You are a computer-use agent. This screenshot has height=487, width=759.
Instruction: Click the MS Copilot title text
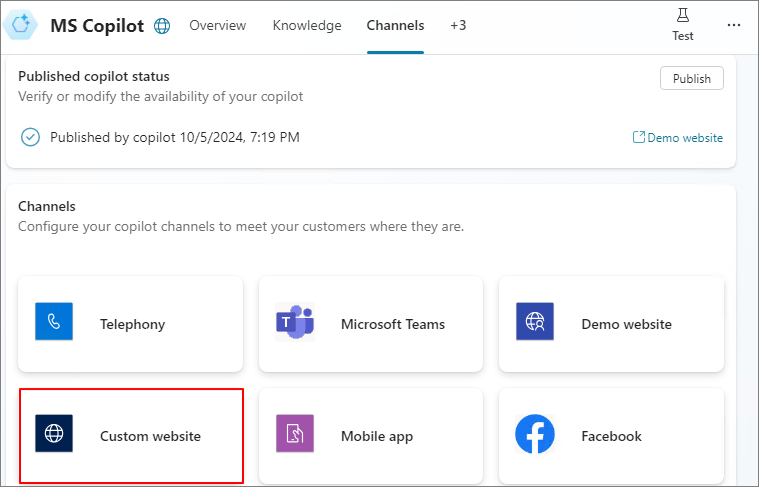(97, 26)
